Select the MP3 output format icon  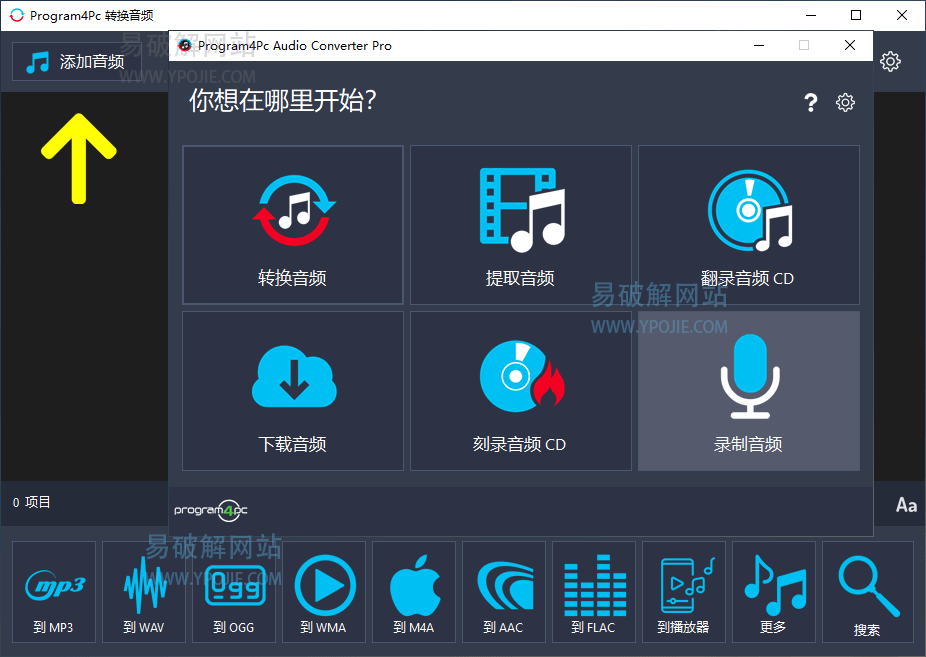point(53,592)
